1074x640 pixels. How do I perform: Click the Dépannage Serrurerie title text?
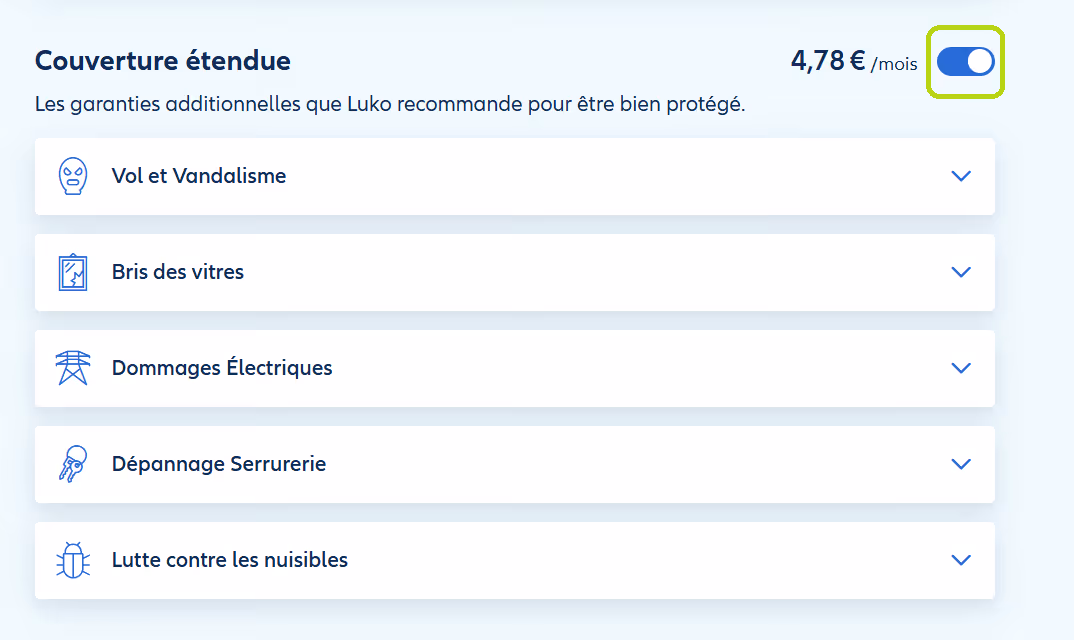219,464
